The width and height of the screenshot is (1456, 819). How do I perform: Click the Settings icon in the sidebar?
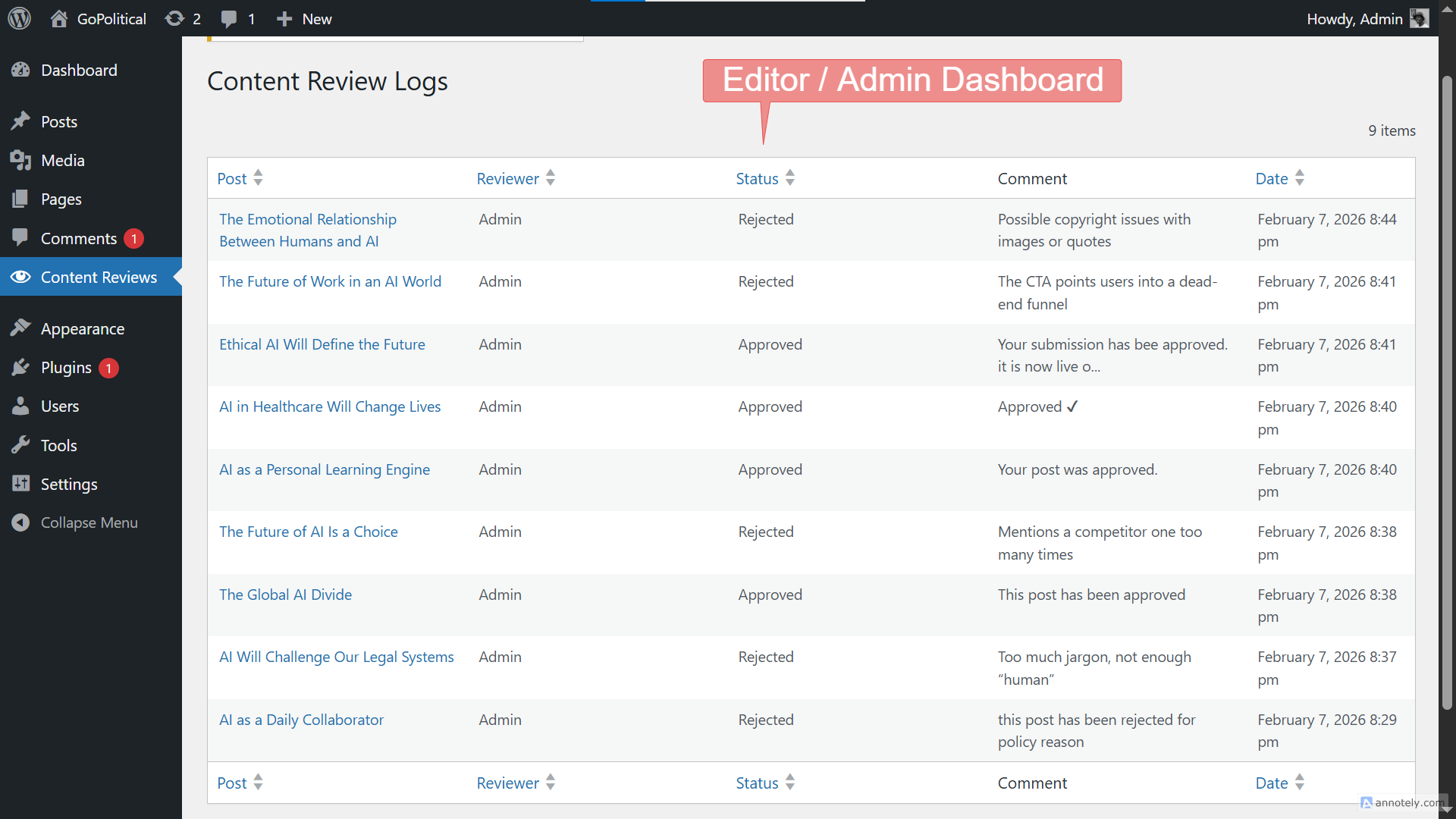click(x=21, y=484)
